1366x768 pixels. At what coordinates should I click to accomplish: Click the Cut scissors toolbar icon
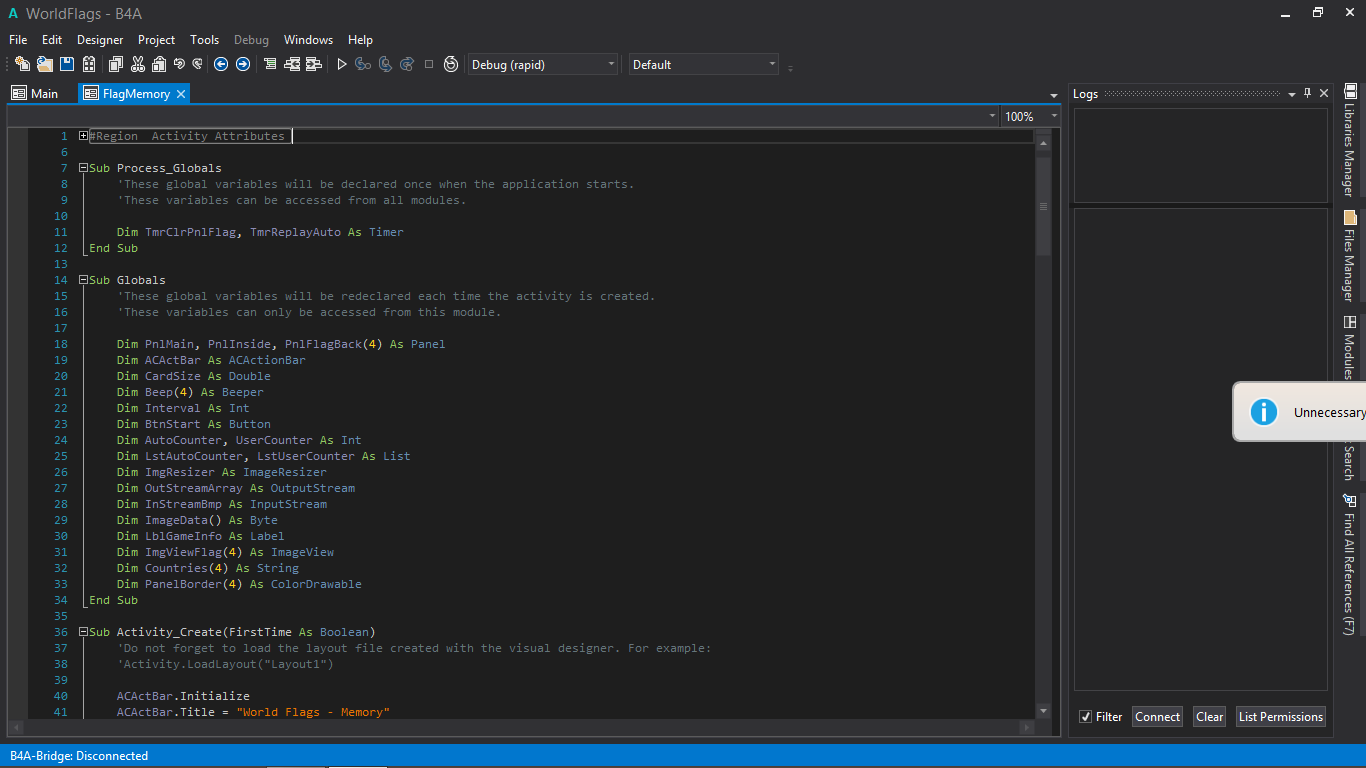pos(137,64)
